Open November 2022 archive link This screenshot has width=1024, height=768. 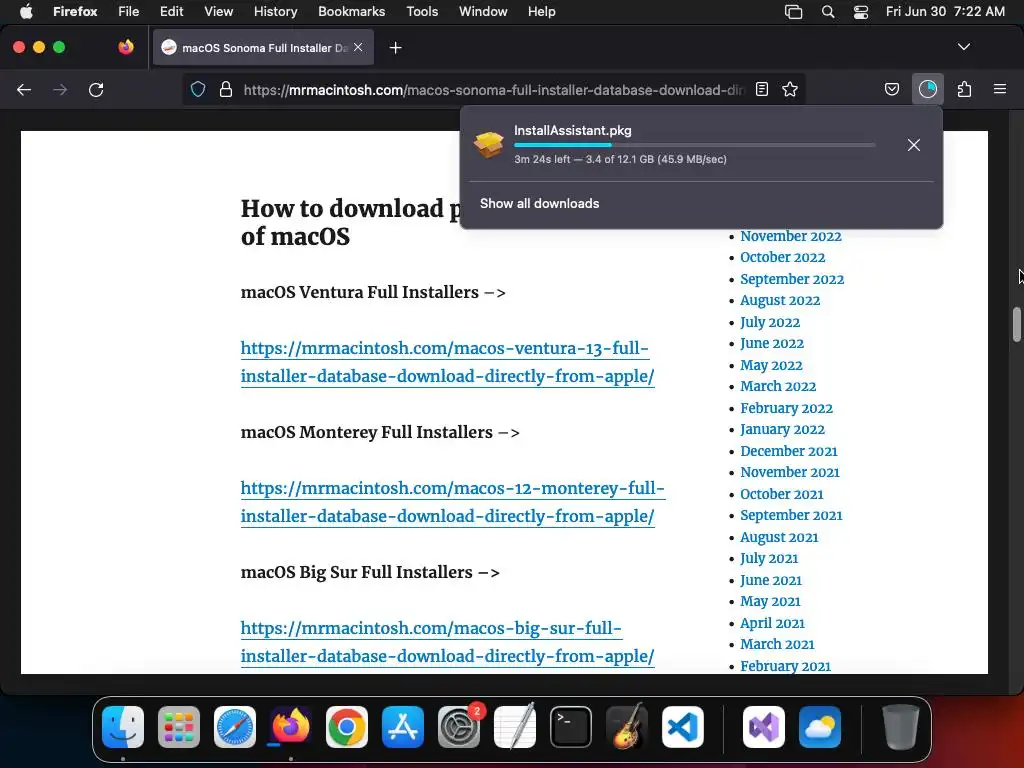pos(791,236)
